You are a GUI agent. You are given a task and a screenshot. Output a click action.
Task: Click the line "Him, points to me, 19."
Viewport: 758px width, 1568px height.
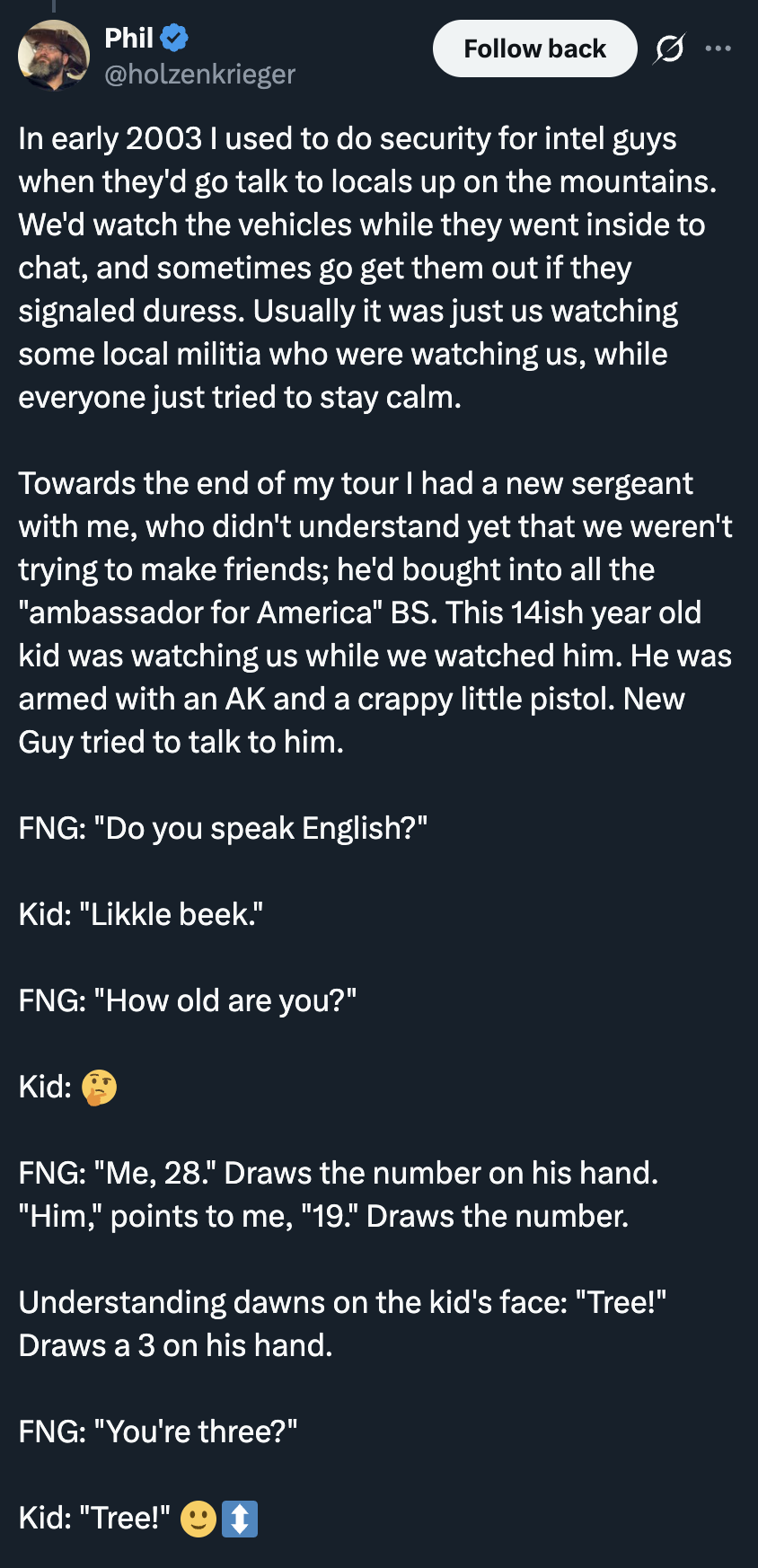coord(323,1216)
